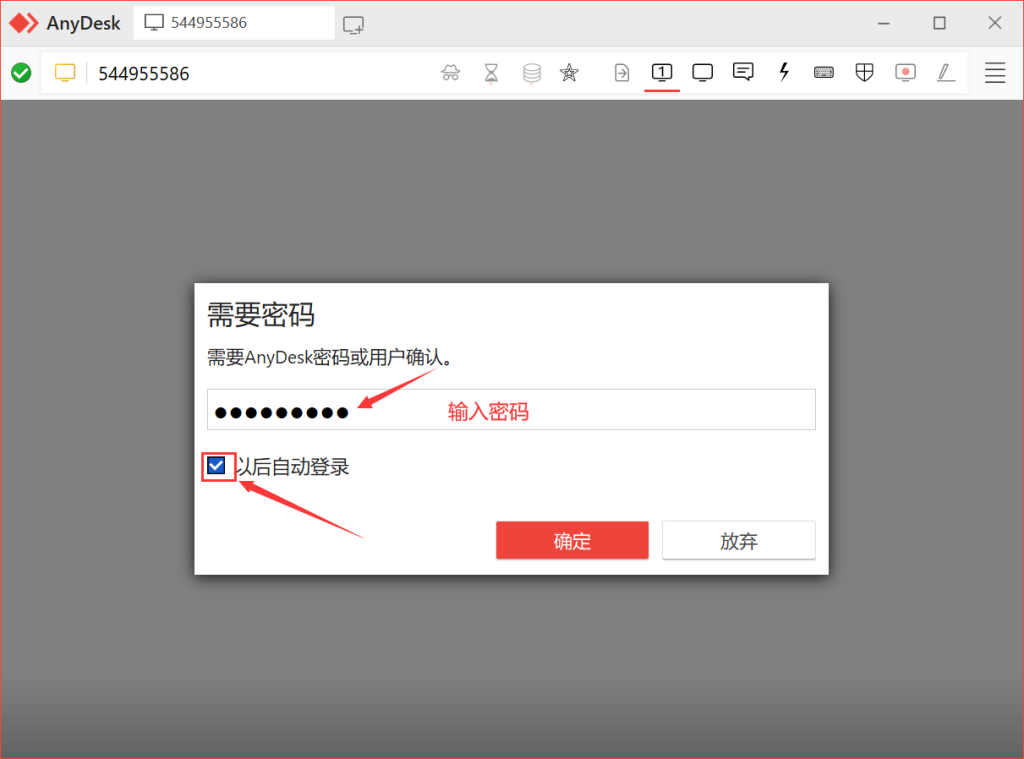Open the keyboard settings icon
1024x759 pixels.
824,73
